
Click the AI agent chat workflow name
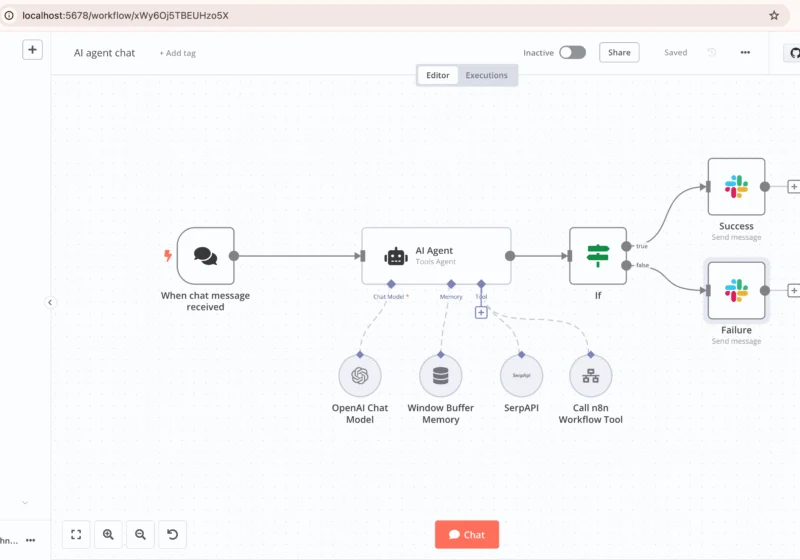coord(105,53)
